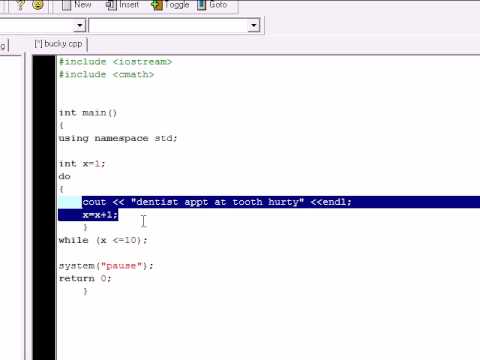Toggle a bookmark with the Toggle button
The height and width of the screenshot is (360, 480).
(170, 5)
